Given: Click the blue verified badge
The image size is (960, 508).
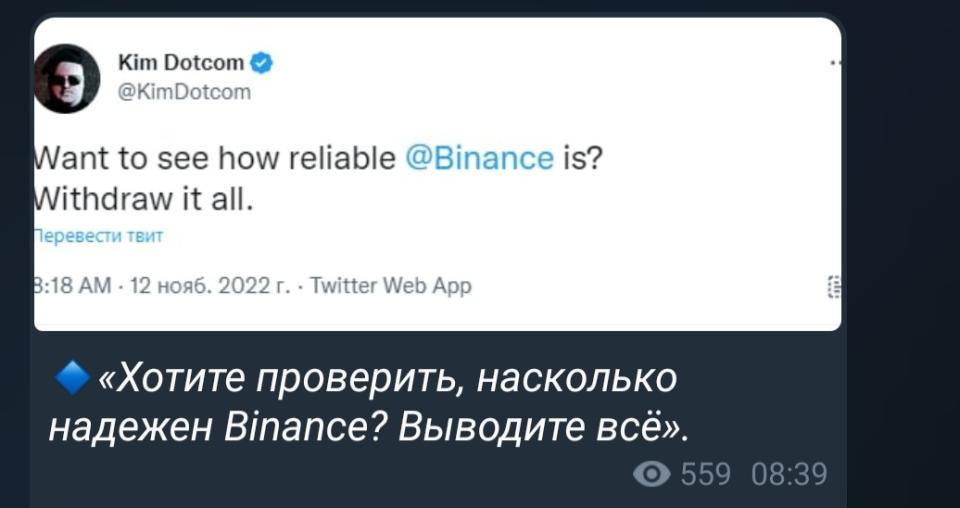Looking at the screenshot, I should tap(261, 63).
